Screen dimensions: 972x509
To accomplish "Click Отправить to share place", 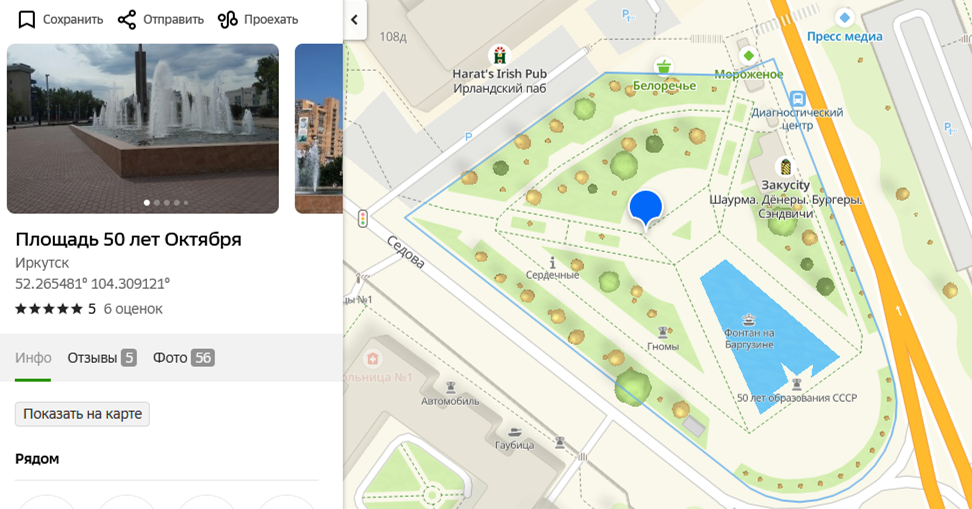I will click(x=174, y=20).
